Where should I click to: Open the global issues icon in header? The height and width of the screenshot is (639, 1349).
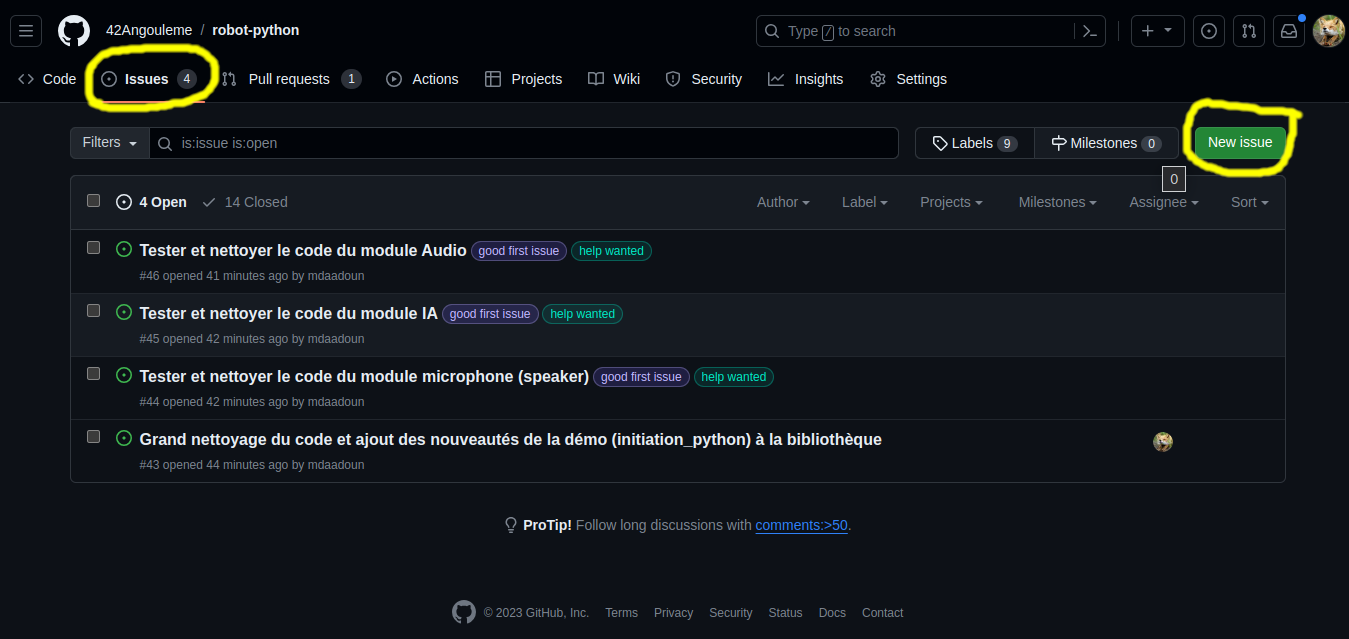coord(1209,31)
